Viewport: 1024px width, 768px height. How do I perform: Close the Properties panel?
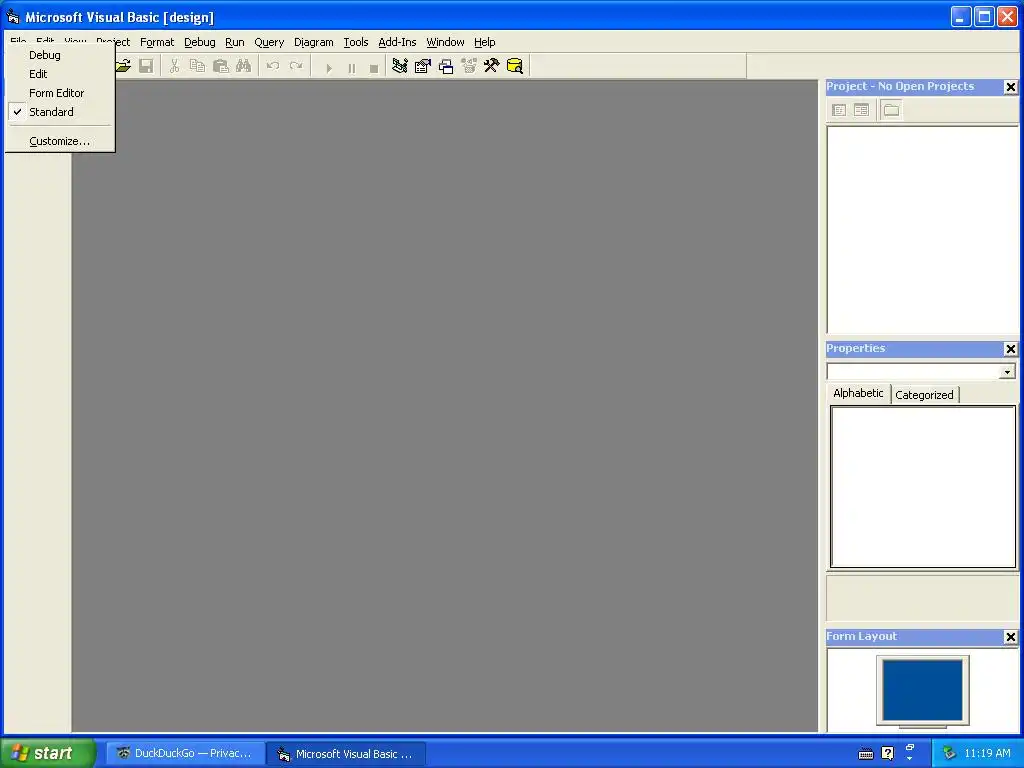click(x=1010, y=349)
